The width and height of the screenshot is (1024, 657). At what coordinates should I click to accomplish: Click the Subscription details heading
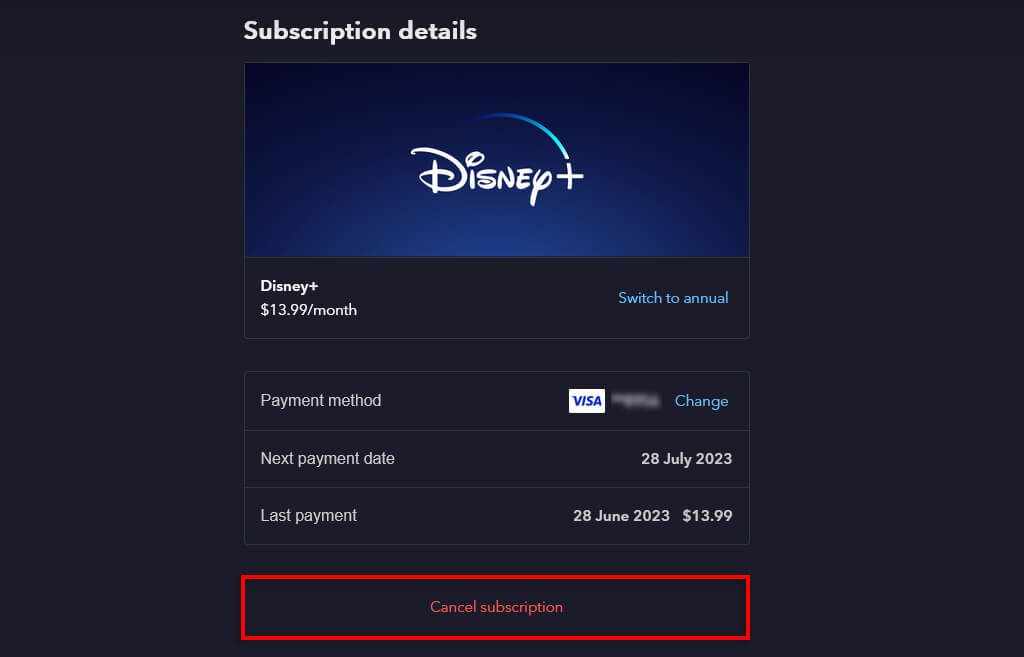point(360,31)
